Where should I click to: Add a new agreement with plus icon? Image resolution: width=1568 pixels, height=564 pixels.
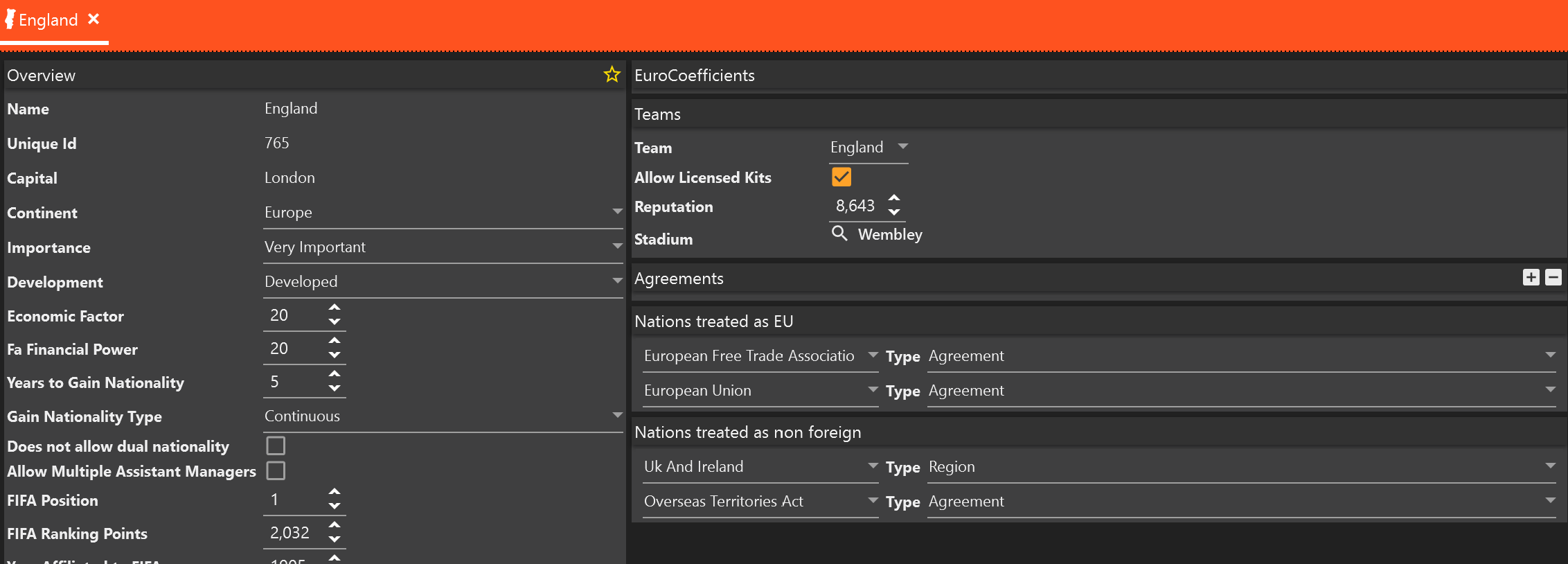click(x=1531, y=277)
